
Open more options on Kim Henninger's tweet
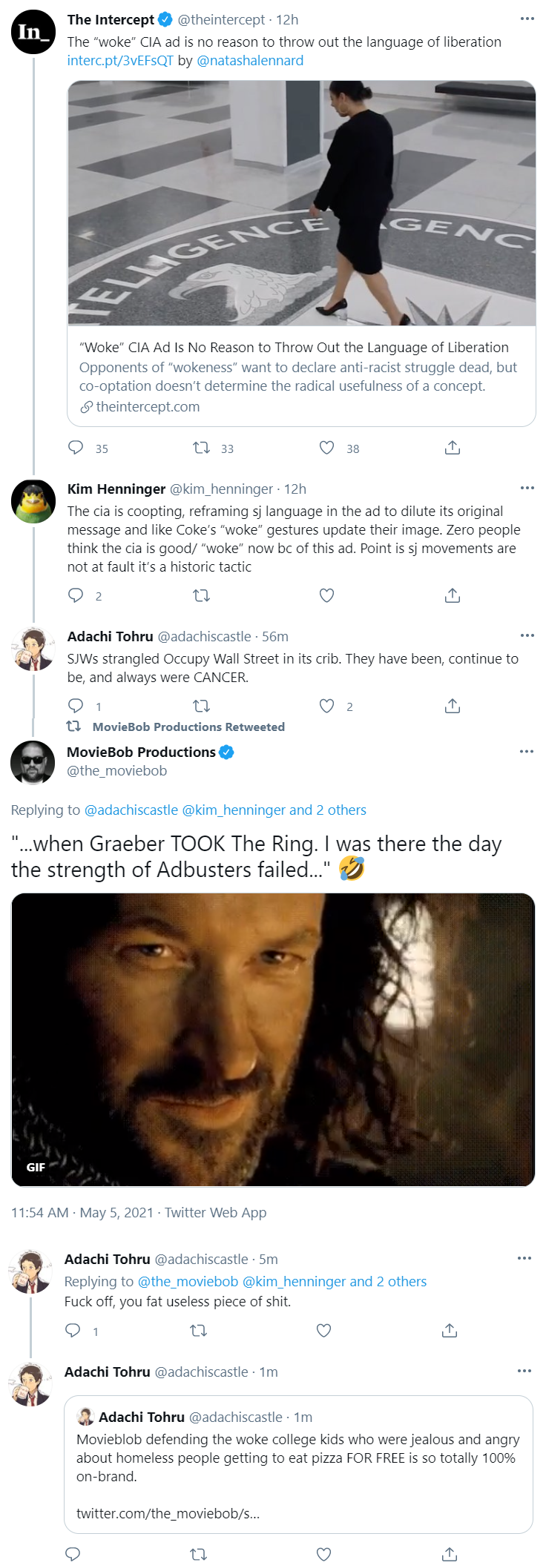click(527, 488)
